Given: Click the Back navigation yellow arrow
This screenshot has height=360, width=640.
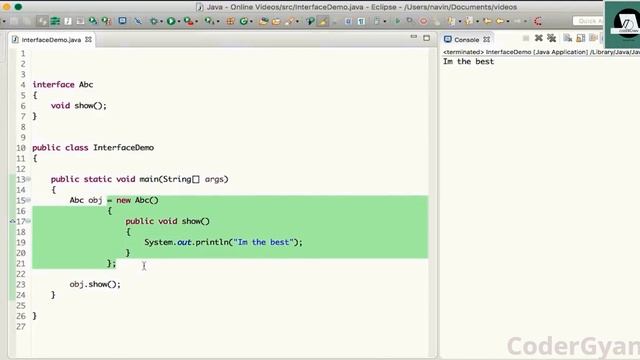Looking at the screenshot, I should point(500,21).
